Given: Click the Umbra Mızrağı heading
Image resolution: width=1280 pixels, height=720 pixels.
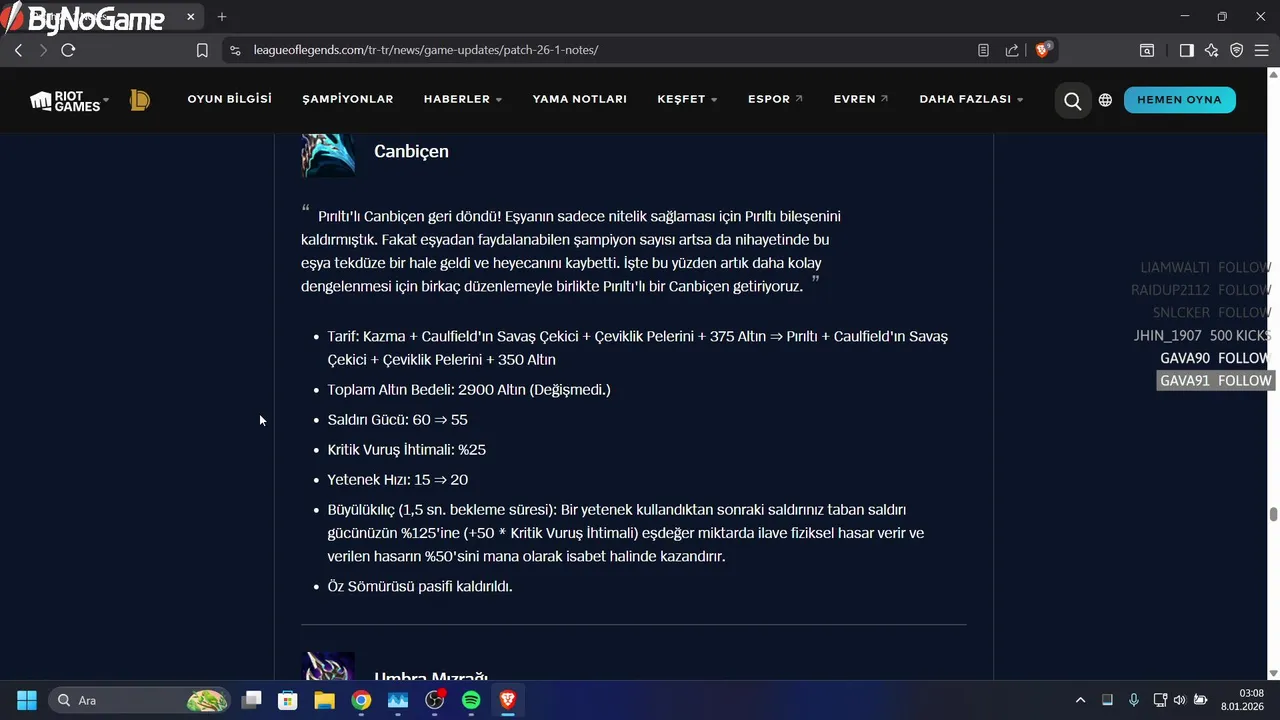Looking at the screenshot, I should point(431,678).
